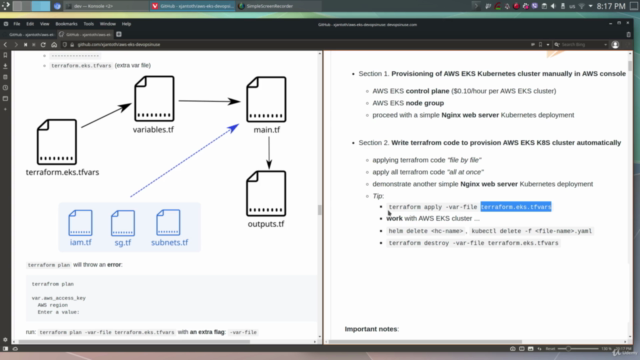Go back in browser history

click(5, 44)
